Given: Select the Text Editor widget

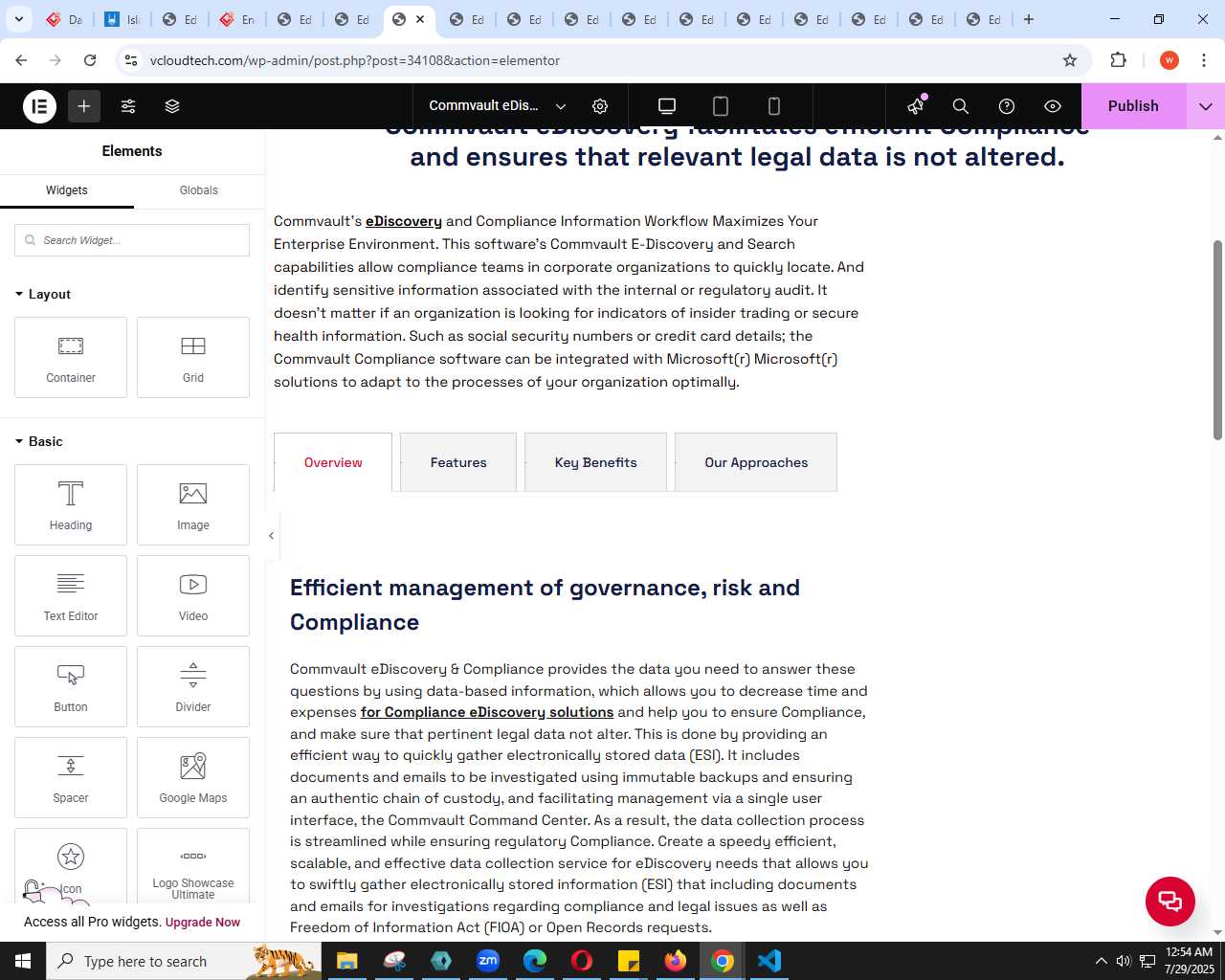Looking at the screenshot, I should [x=71, y=595].
